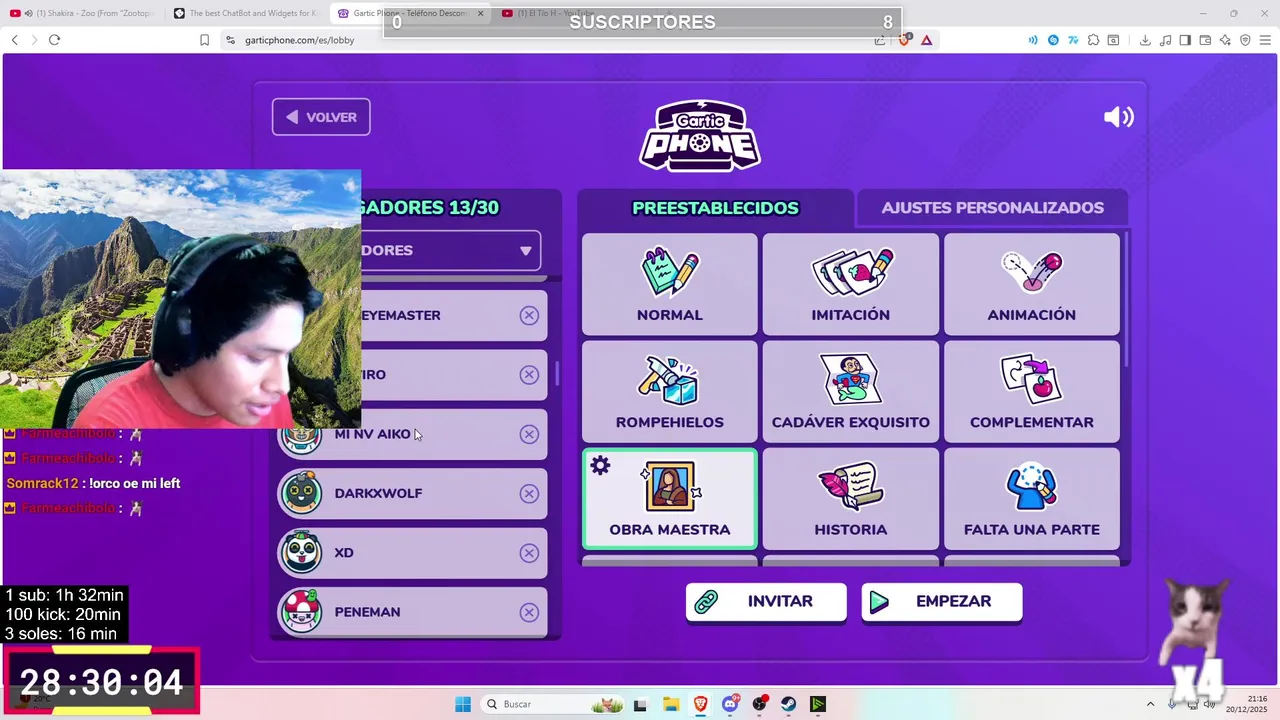Pick the ANIMACIÓN game mode

pyautogui.click(x=1032, y=284)
